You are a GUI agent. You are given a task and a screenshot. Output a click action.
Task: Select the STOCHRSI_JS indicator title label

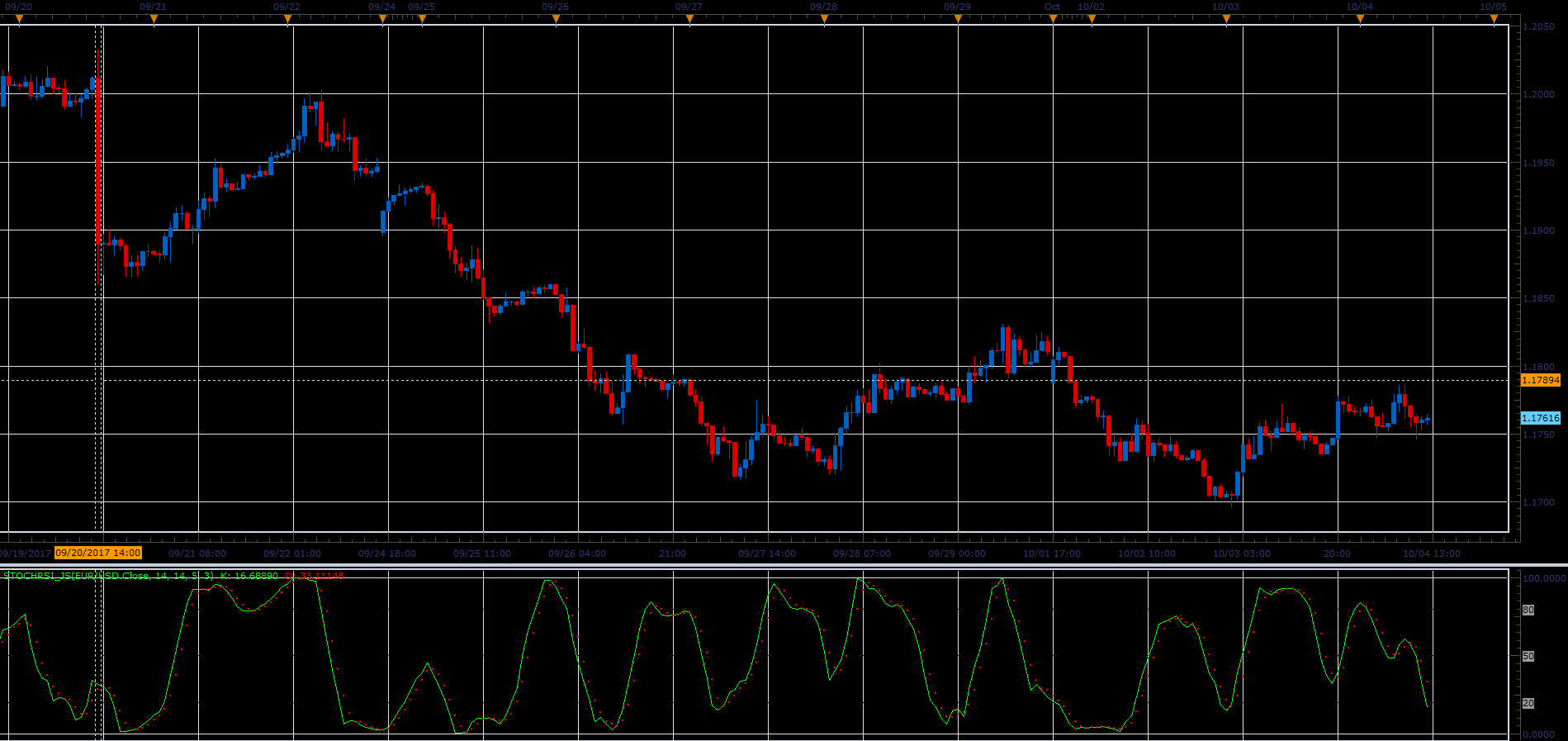click(109, 575)
